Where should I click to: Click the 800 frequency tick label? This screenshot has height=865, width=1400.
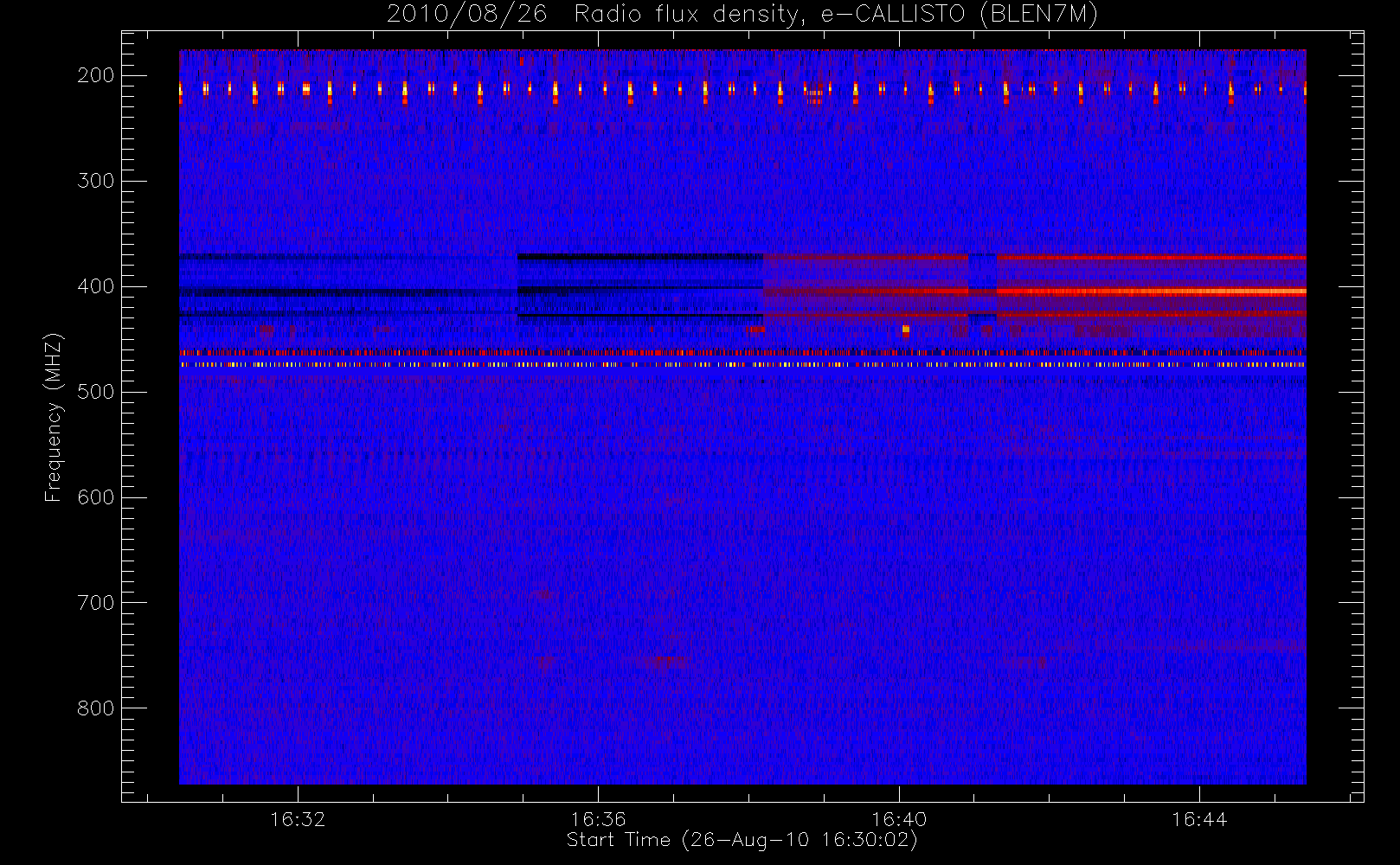95,708
